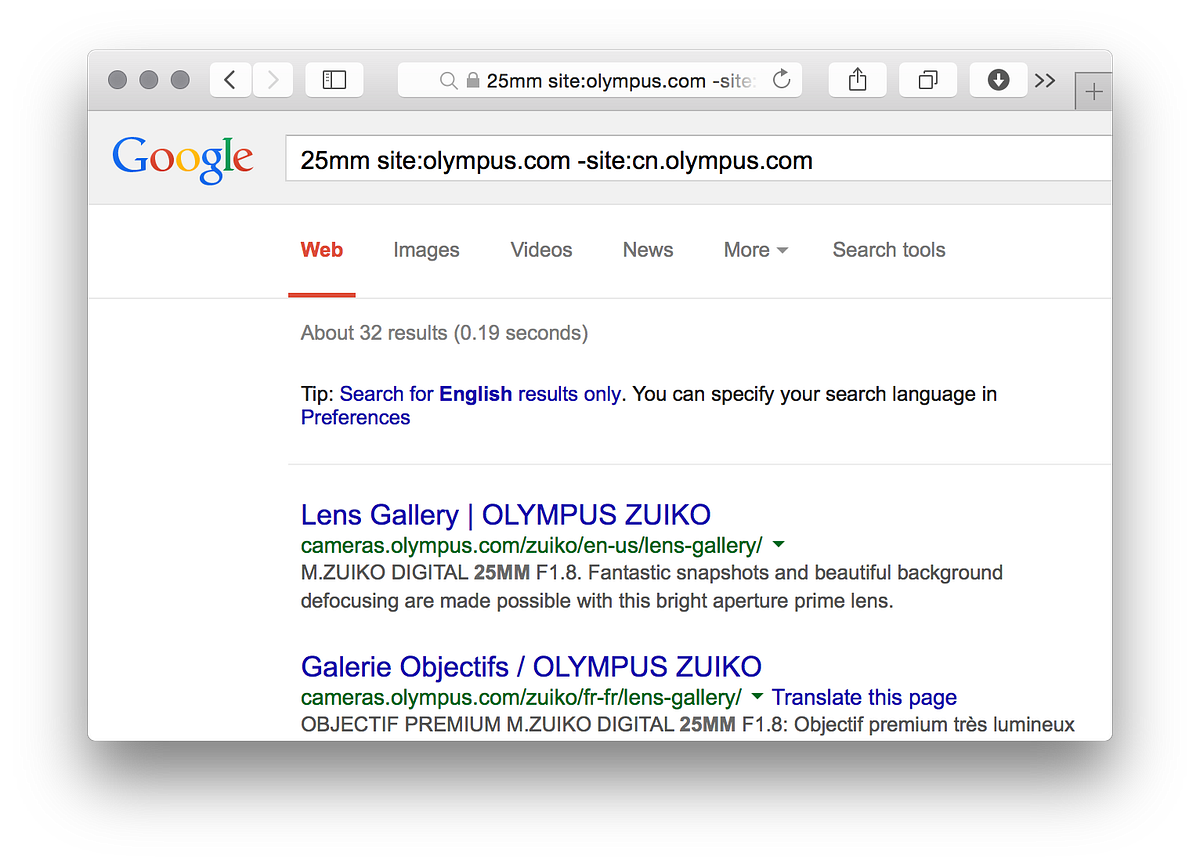Expand the toolbar overflow chevrons
Screen dimensions: 1200x866
(x=1045, y=81)
